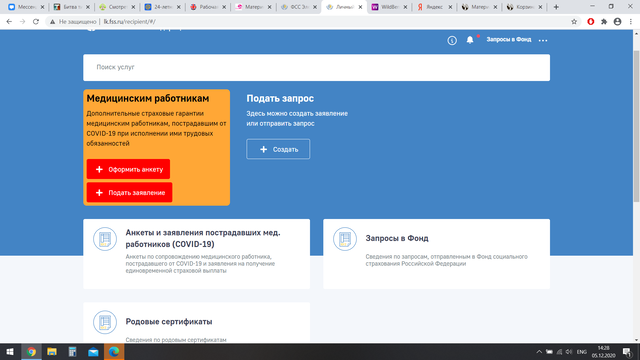Viewport: 640px width, 360px height.
Task: Open the Родовые сертификаты card
Action: coord(196,322)
